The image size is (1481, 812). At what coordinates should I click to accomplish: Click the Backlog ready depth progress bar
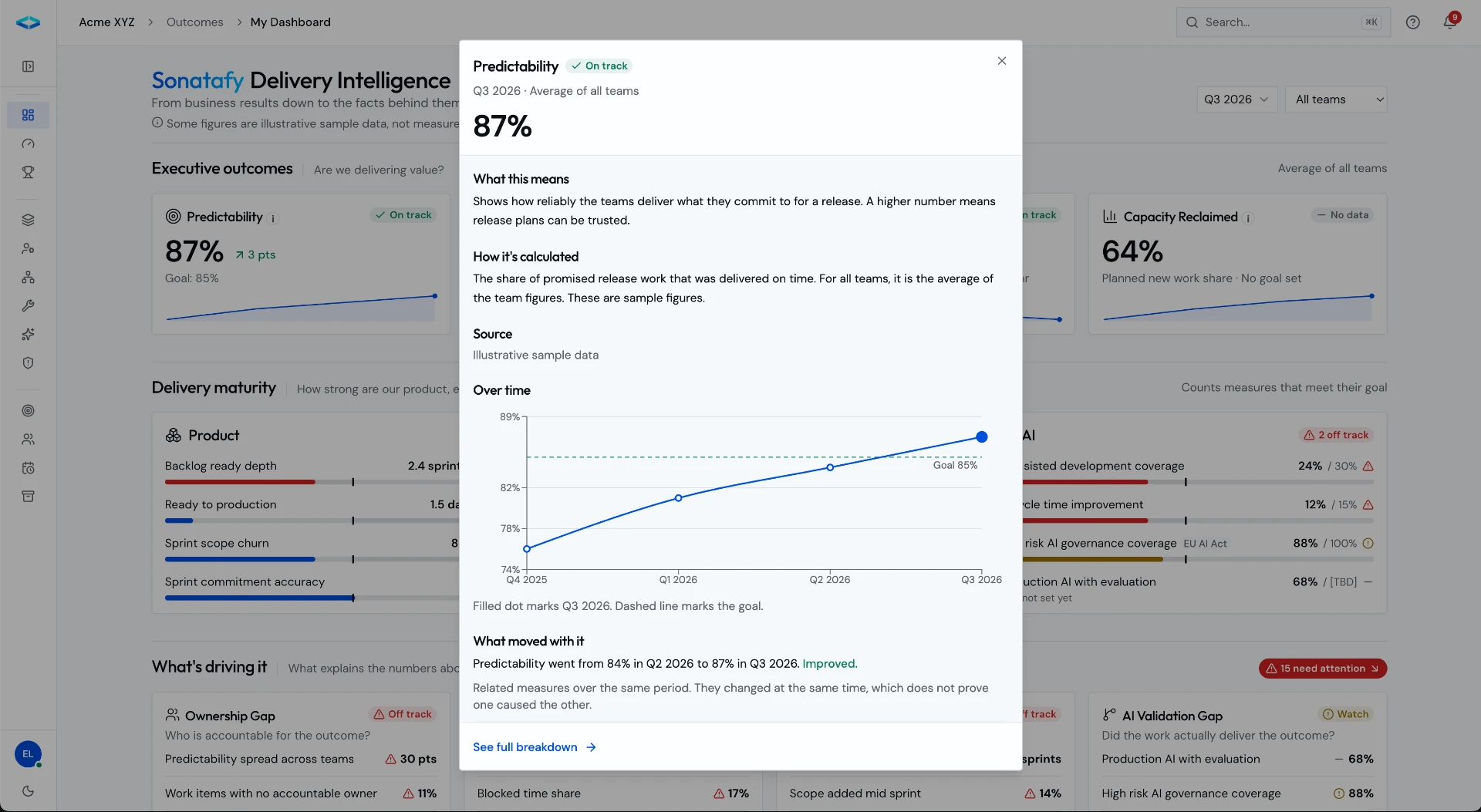pos(312,482)
